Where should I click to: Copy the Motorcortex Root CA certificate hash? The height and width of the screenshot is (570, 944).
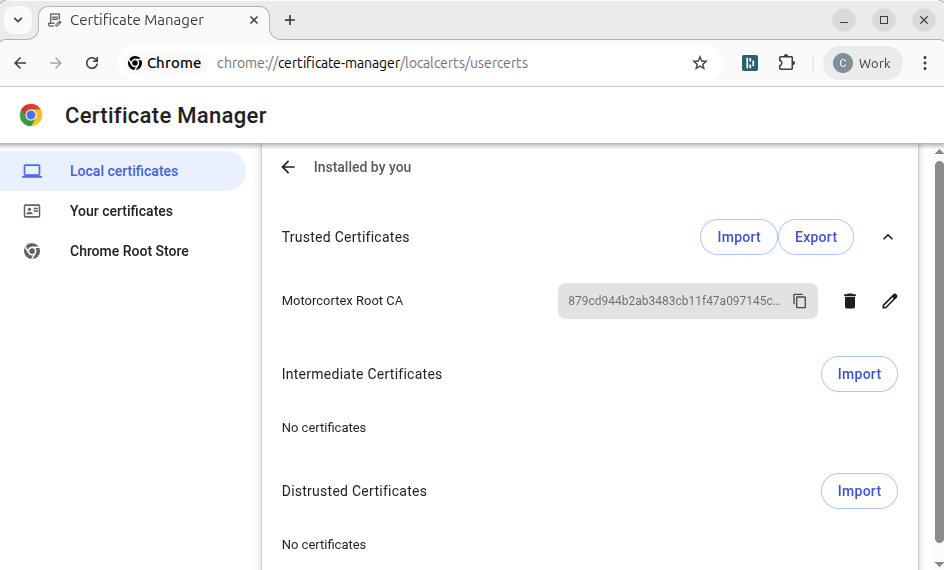click(800, 301)
